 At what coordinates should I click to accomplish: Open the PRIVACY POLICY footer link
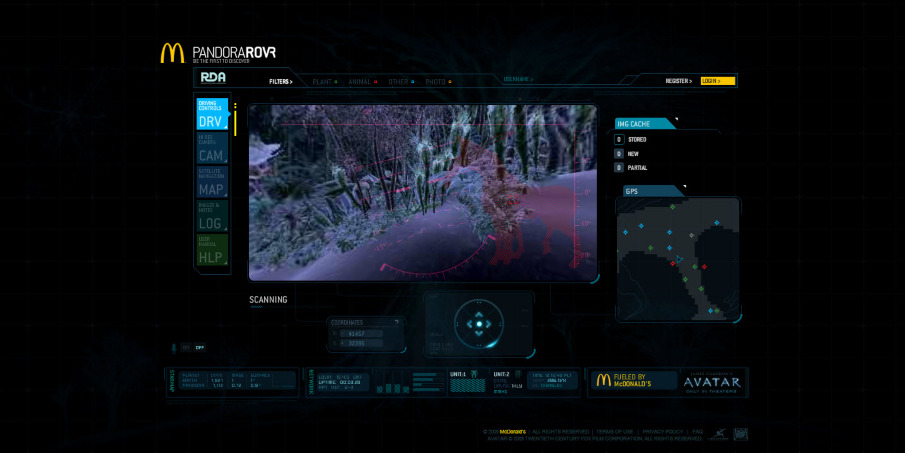coord(663,432)
